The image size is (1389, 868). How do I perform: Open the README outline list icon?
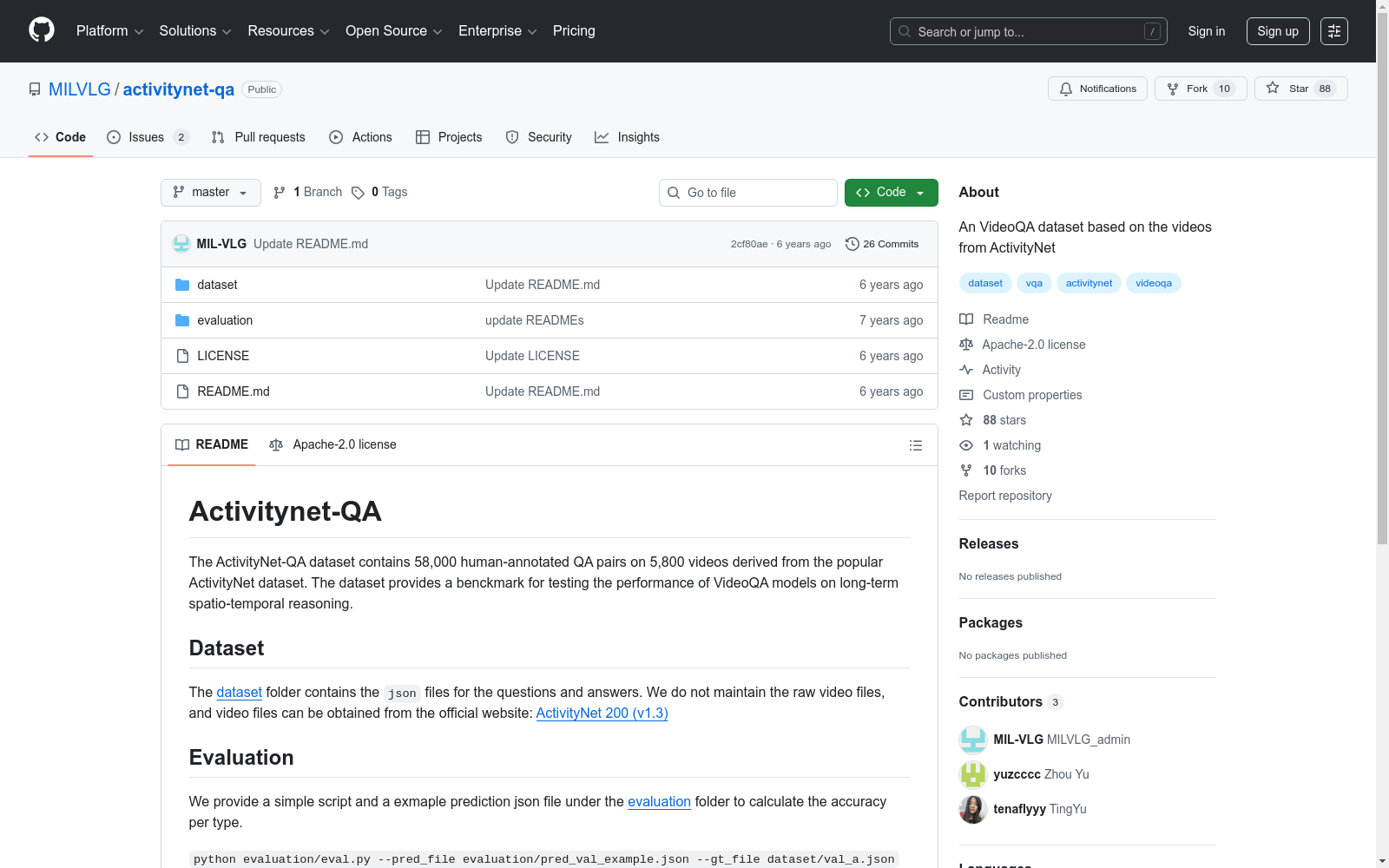[x=915, y=445]
